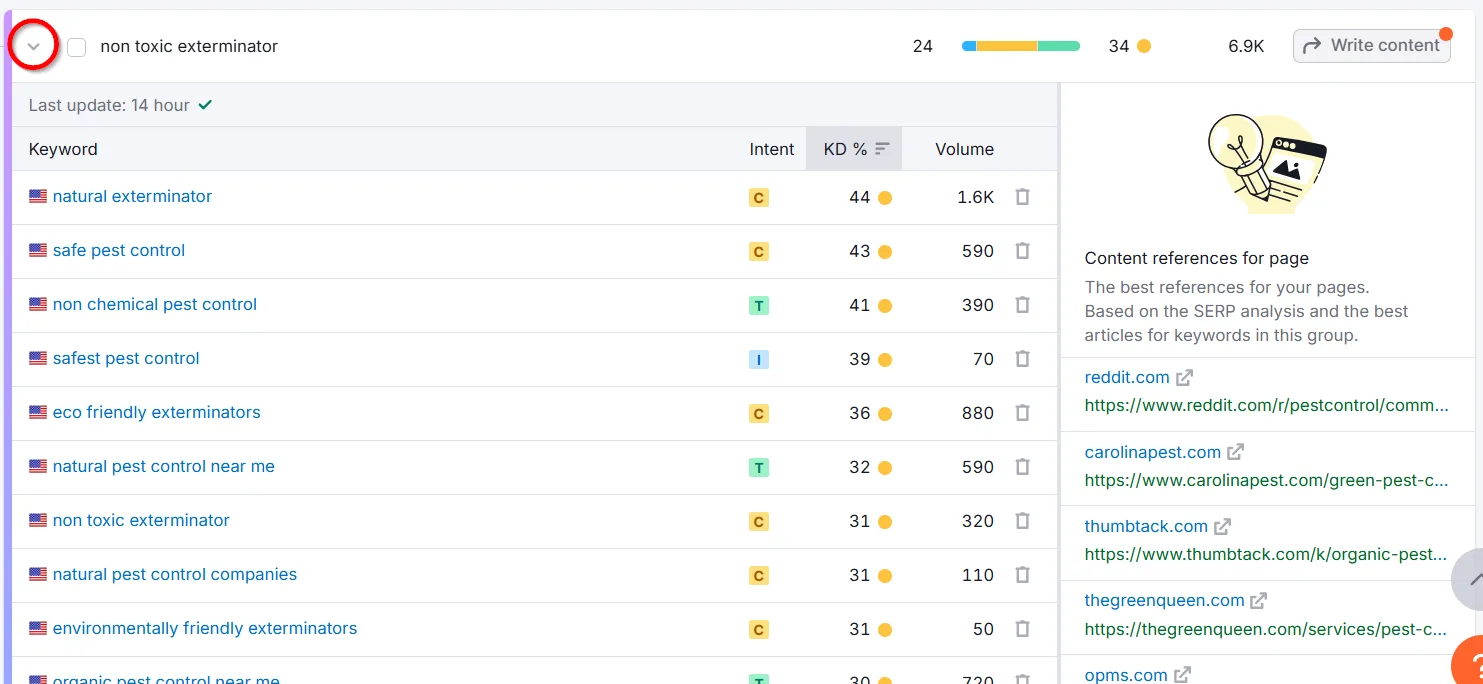Image resolution: width=1483 pixels, height=684 pixels.
Task: Click KD value 44 for natural exterminator
Action: (x=860, y=197)
